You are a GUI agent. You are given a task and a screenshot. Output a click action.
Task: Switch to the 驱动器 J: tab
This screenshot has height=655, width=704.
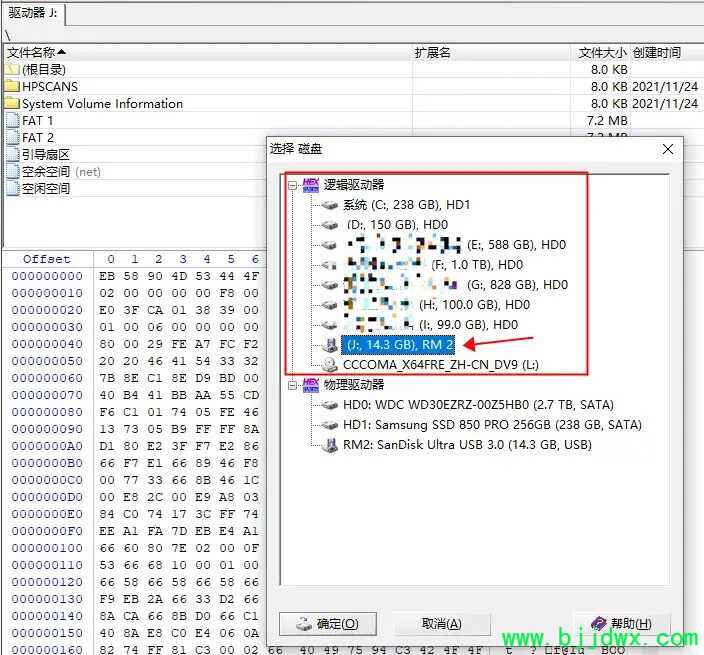click(x=33, y=13)
